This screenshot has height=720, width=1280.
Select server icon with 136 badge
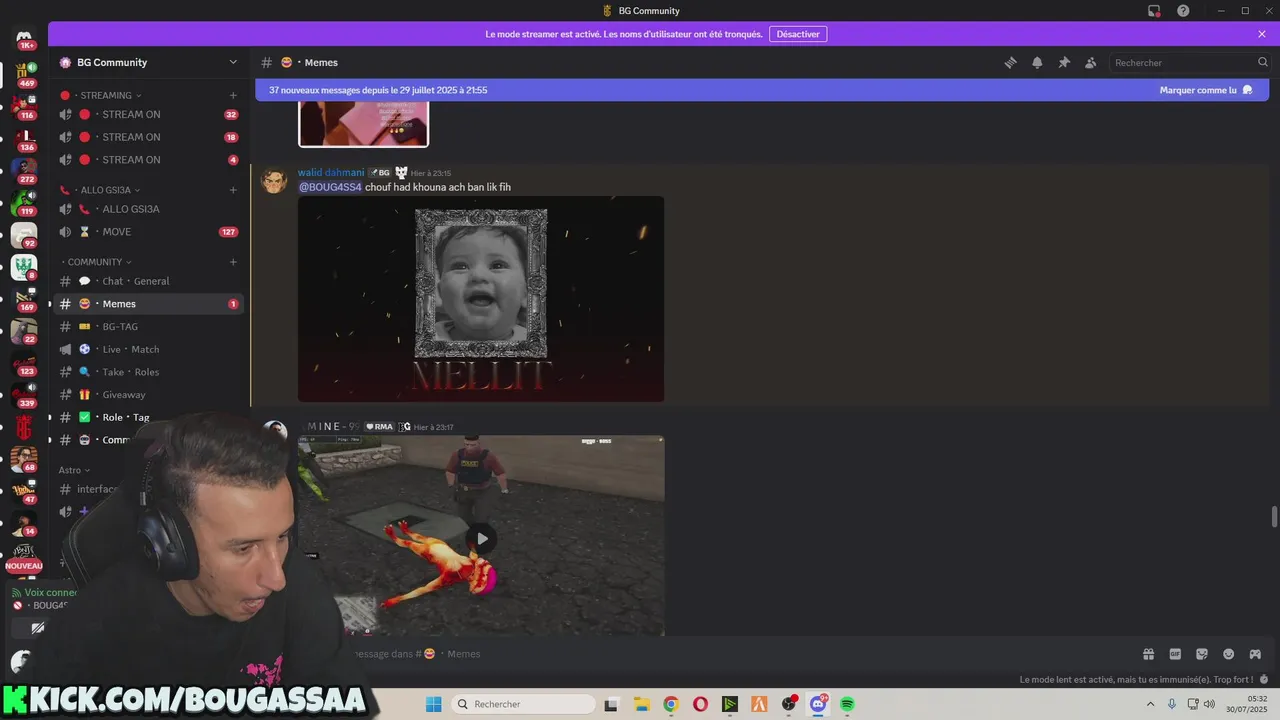(24, 138)
